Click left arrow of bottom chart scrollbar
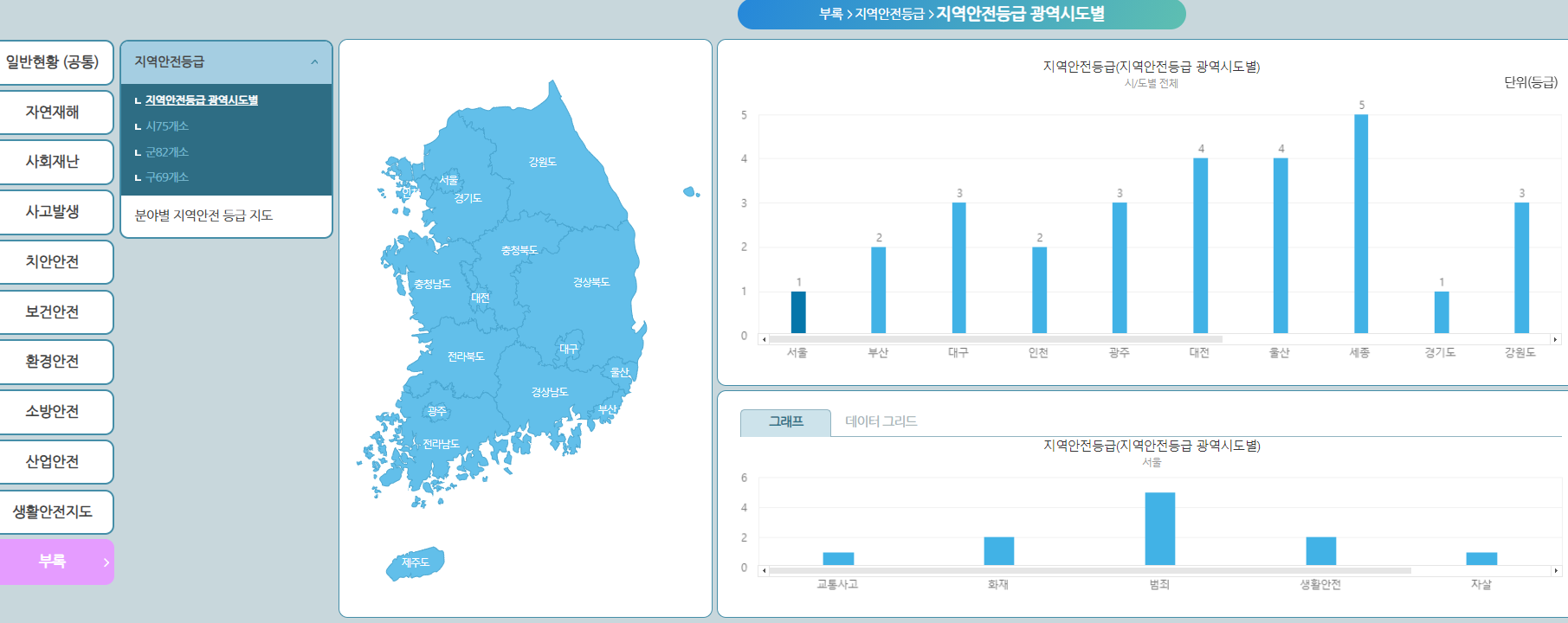The width and height of the screenshot is (1568, 623). (x=763, y=570)
